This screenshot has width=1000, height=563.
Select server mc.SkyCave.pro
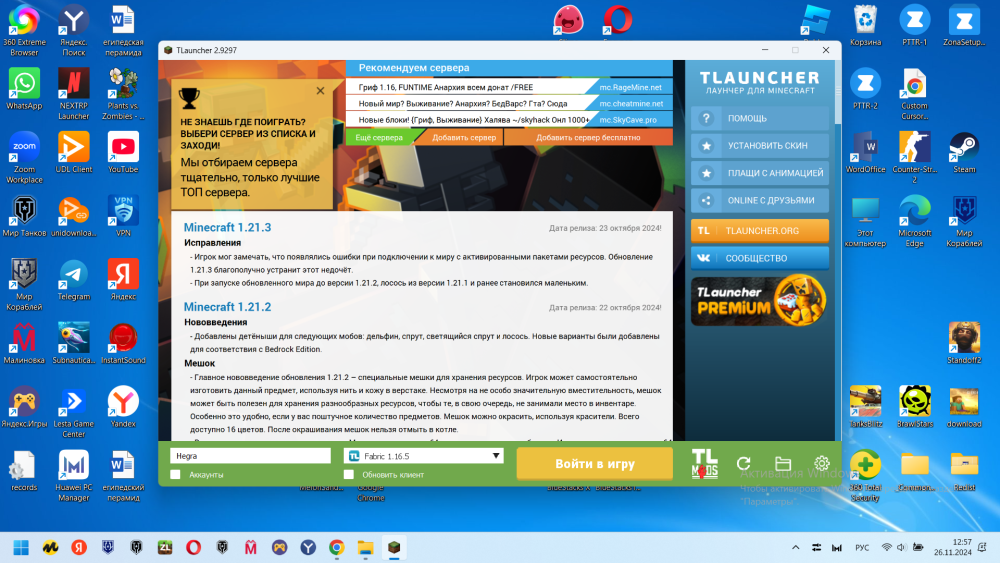click(628, 120)
